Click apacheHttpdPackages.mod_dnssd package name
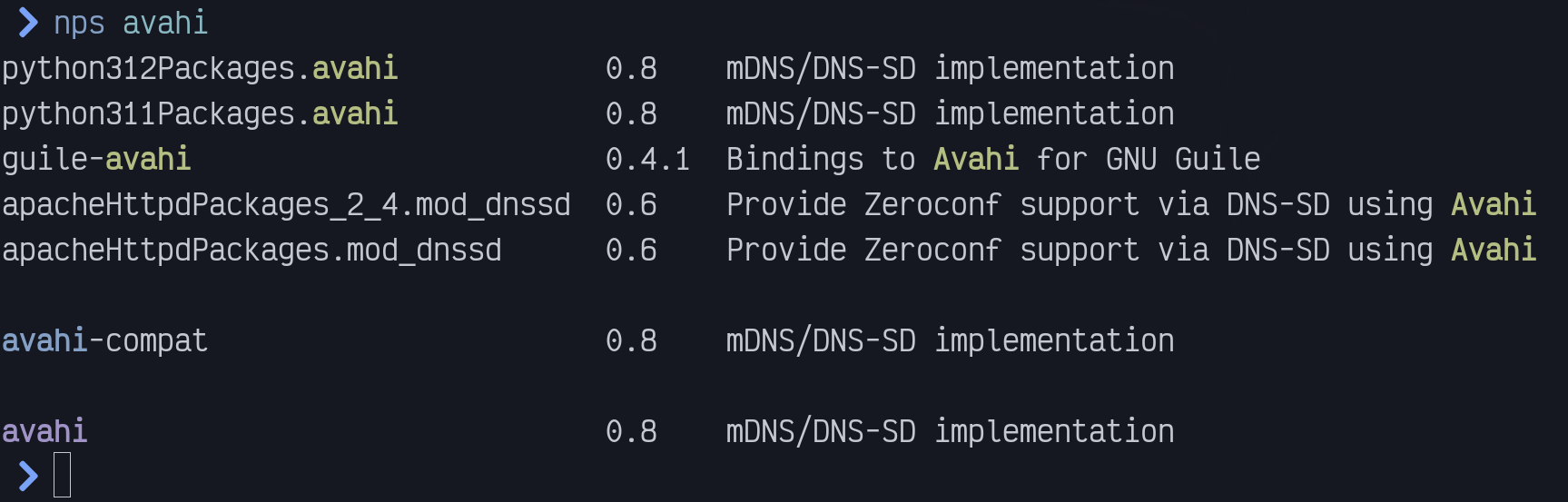Screen dimensions: 1568x502 tap(251, 251)
